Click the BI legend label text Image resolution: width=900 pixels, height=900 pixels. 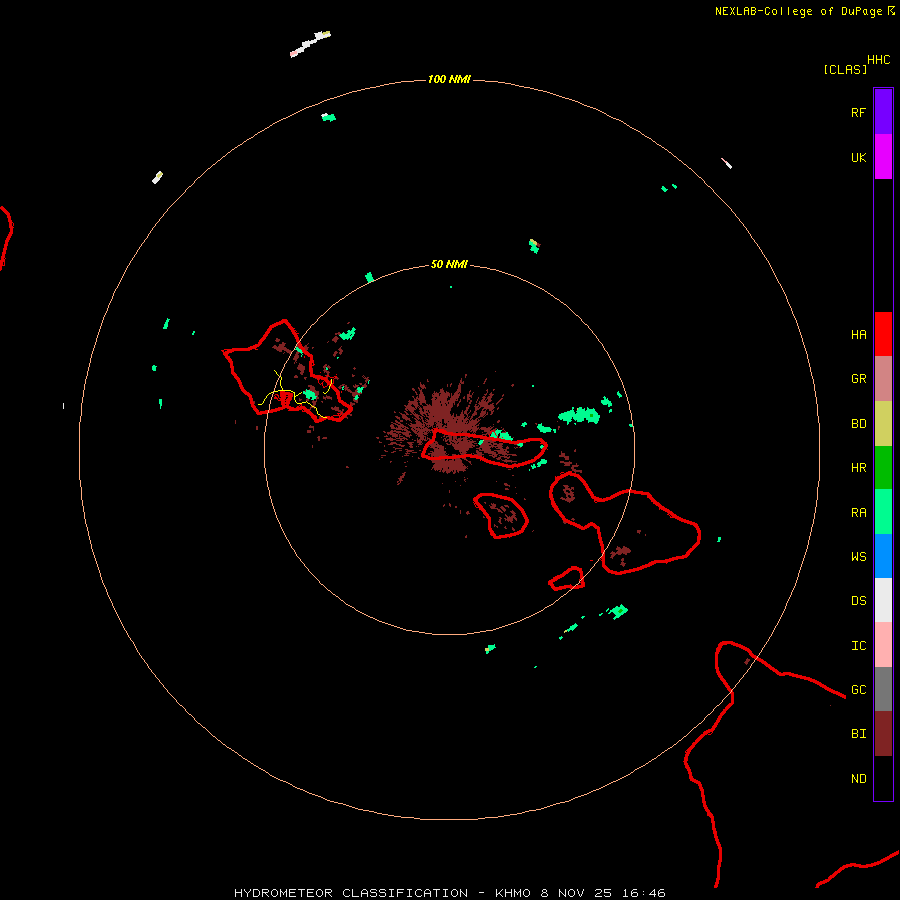(858, 734)
